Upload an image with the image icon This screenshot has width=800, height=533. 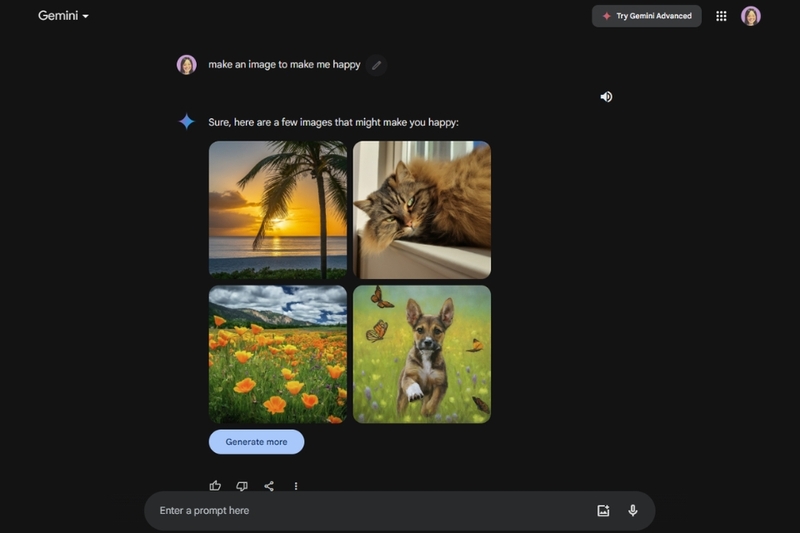point(603,511)
